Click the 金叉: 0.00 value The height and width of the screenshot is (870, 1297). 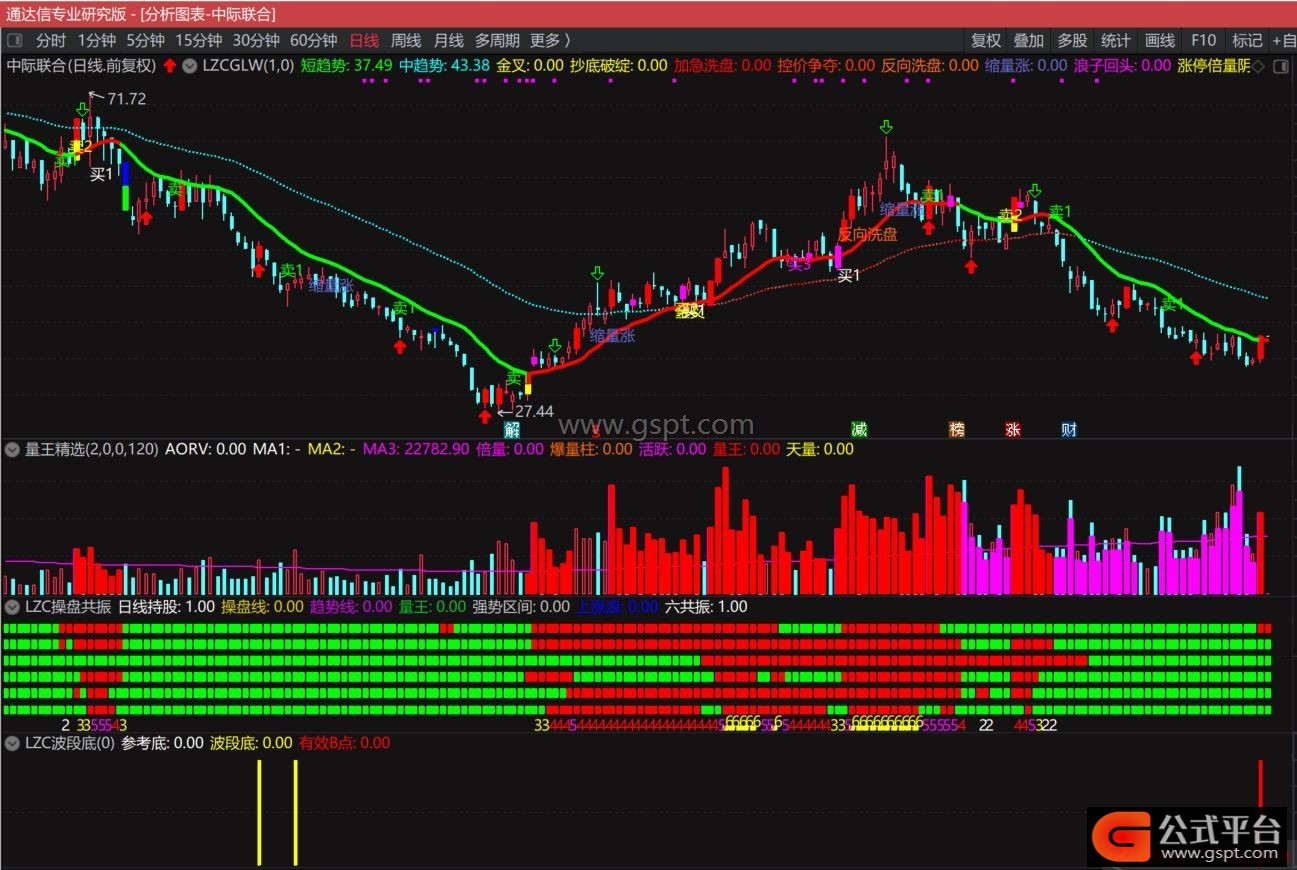[x=530, y=66]
